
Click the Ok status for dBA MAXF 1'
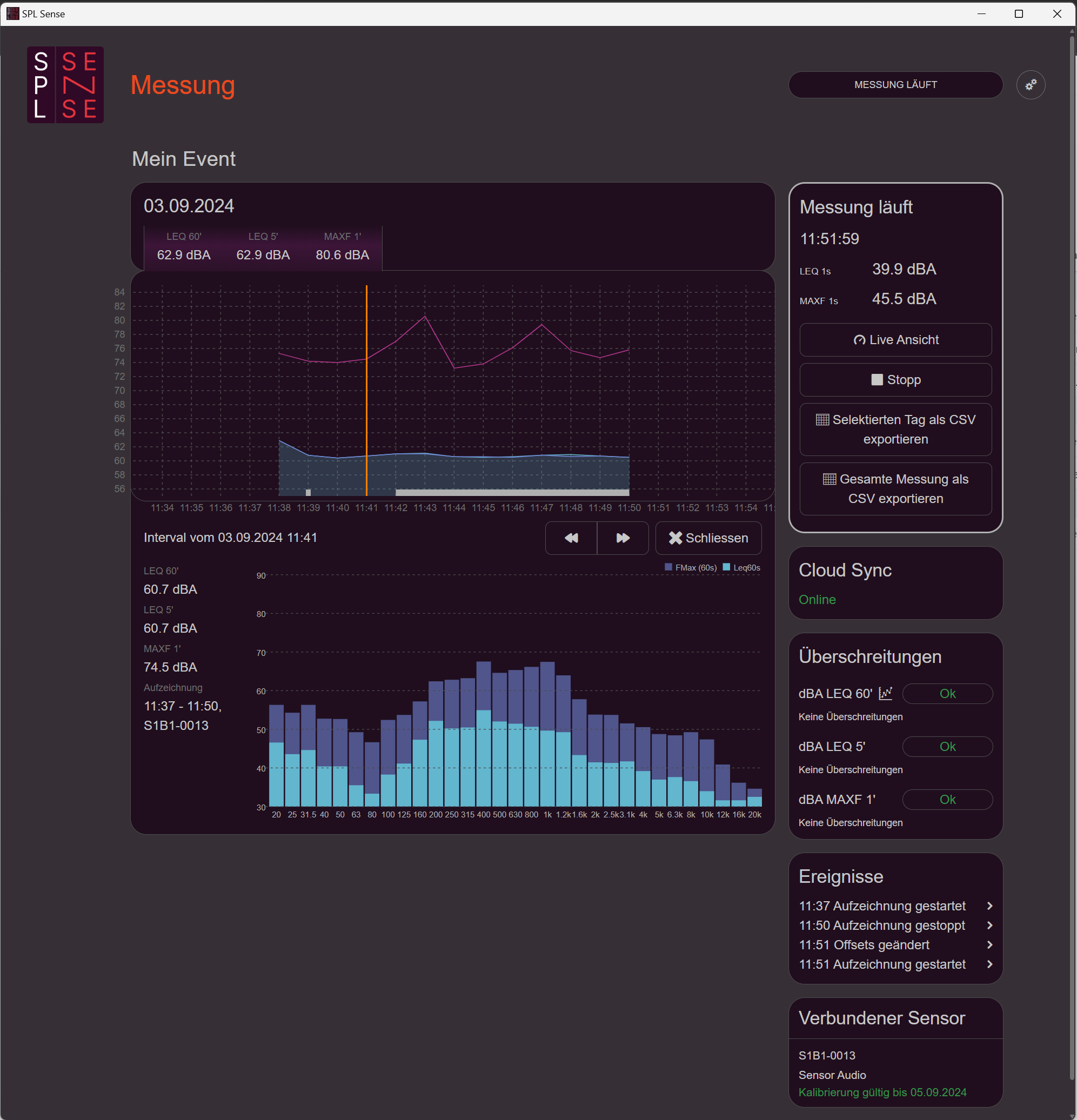click(947, 800)
